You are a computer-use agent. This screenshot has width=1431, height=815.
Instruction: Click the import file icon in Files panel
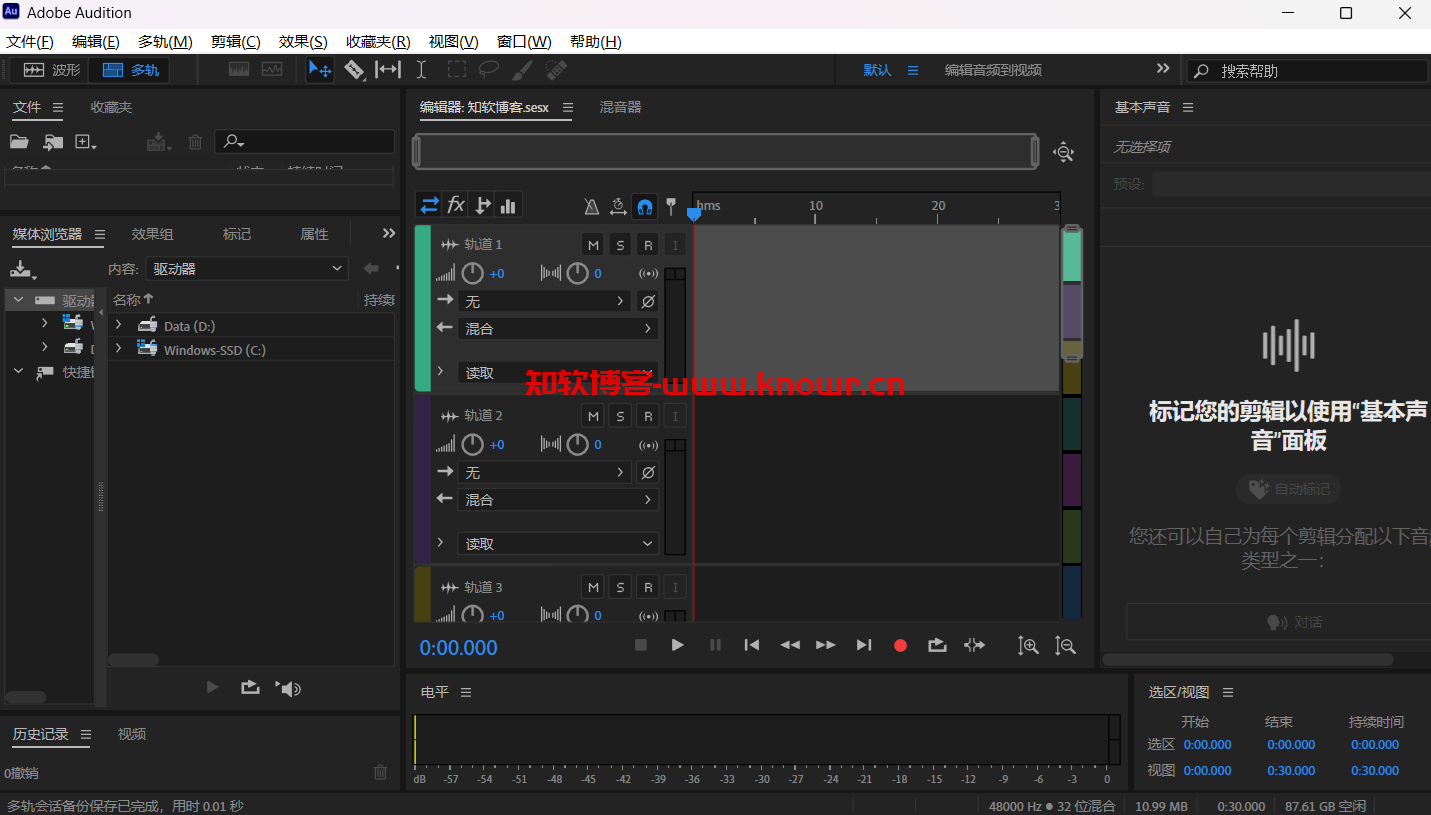click(53, 142)
